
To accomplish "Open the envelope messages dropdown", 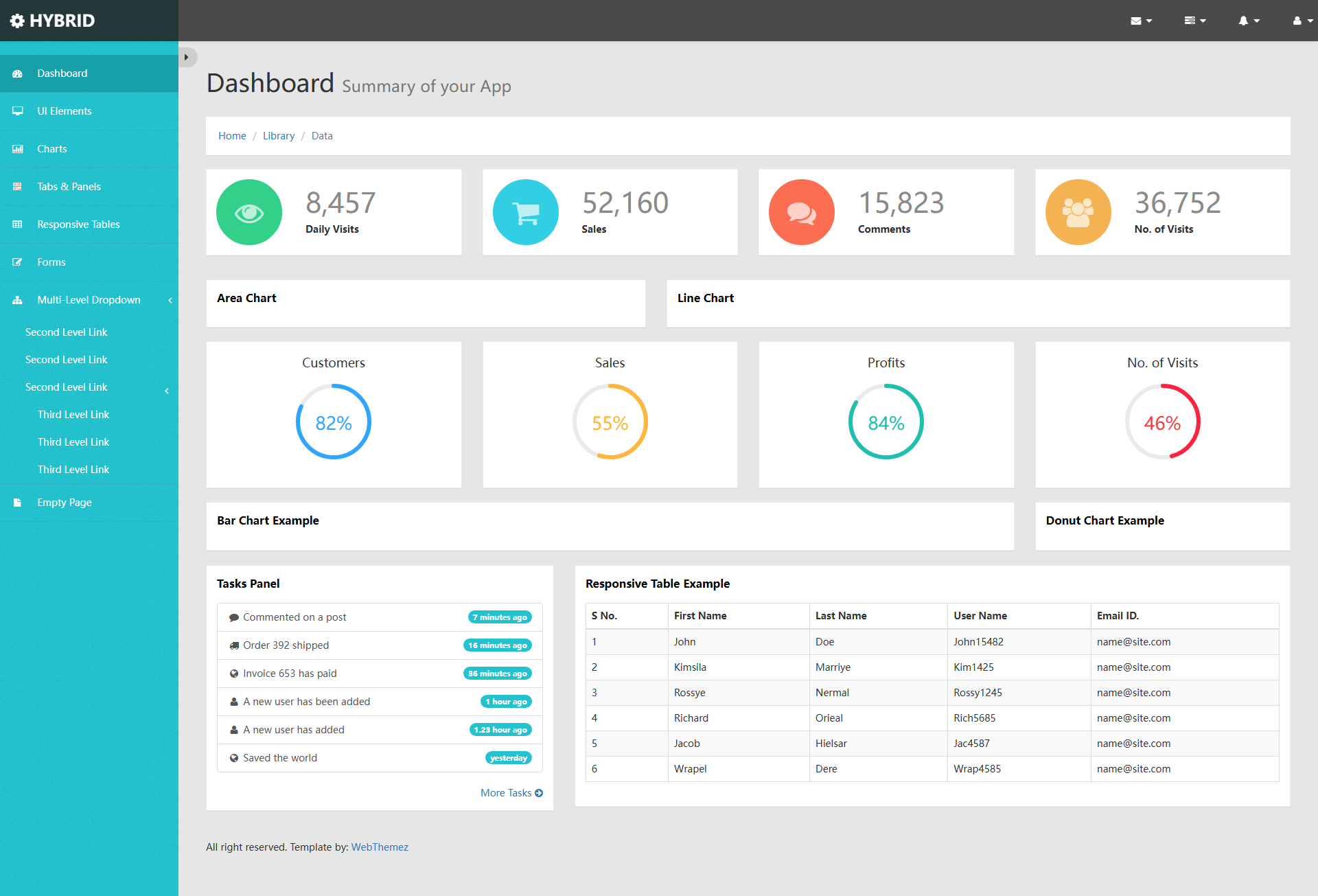I will 1141,21.
